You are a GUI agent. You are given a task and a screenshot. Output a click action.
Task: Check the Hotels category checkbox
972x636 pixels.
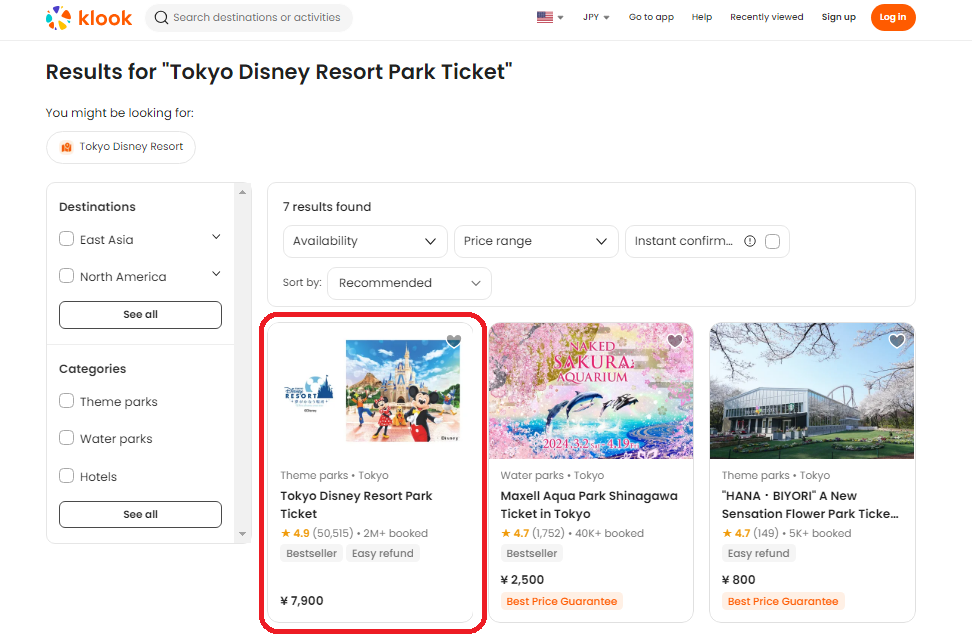[66, 475]
